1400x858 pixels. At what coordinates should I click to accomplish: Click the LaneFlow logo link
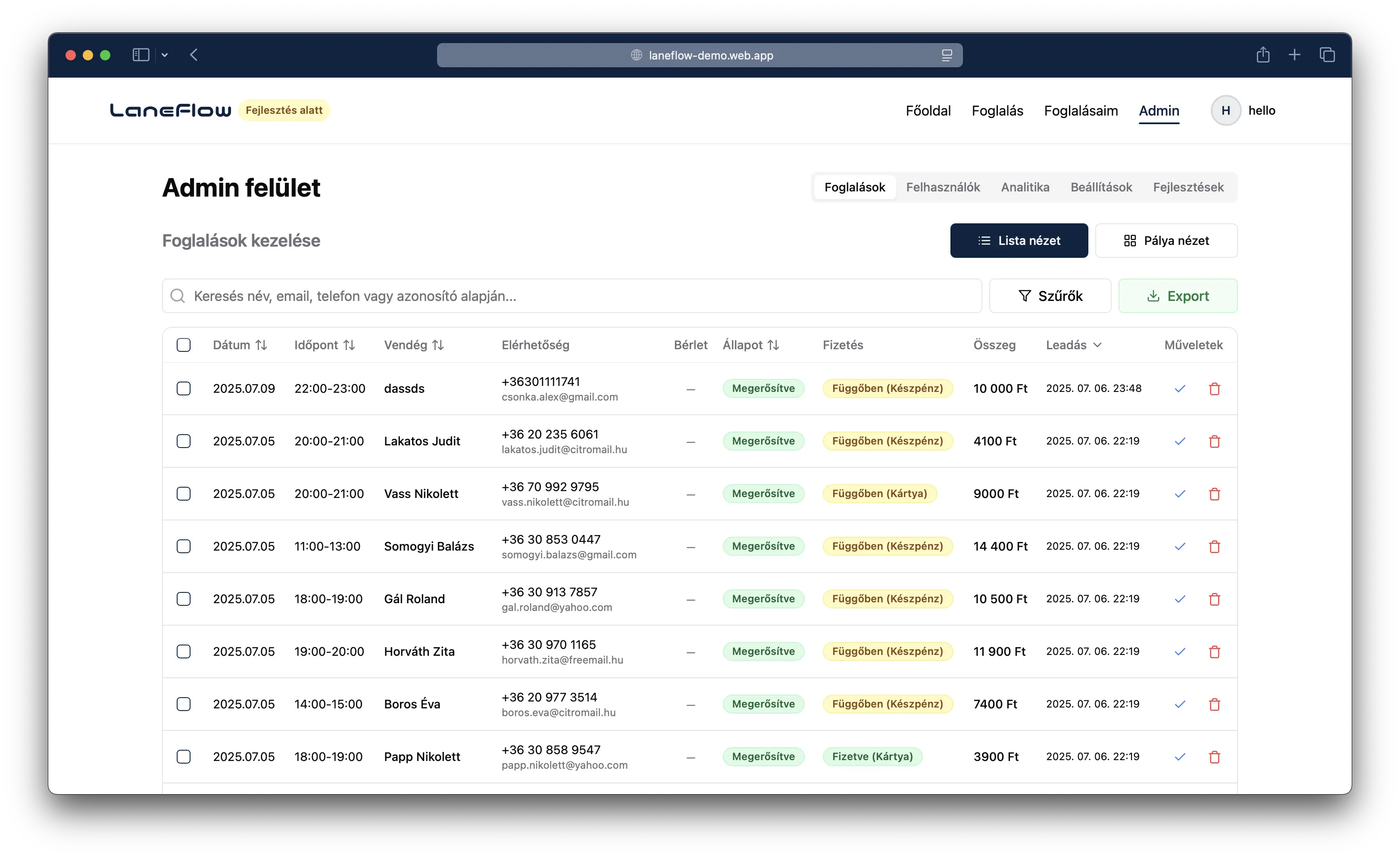coord(170,110)
